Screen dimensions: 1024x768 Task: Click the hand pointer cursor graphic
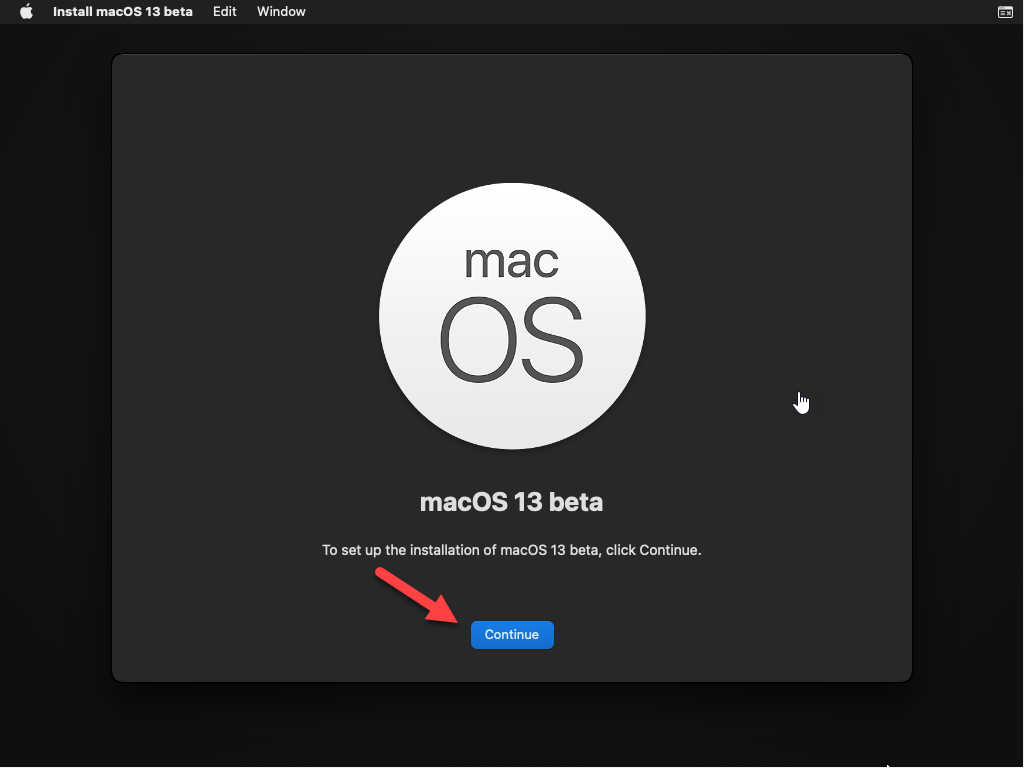point(801,402)
